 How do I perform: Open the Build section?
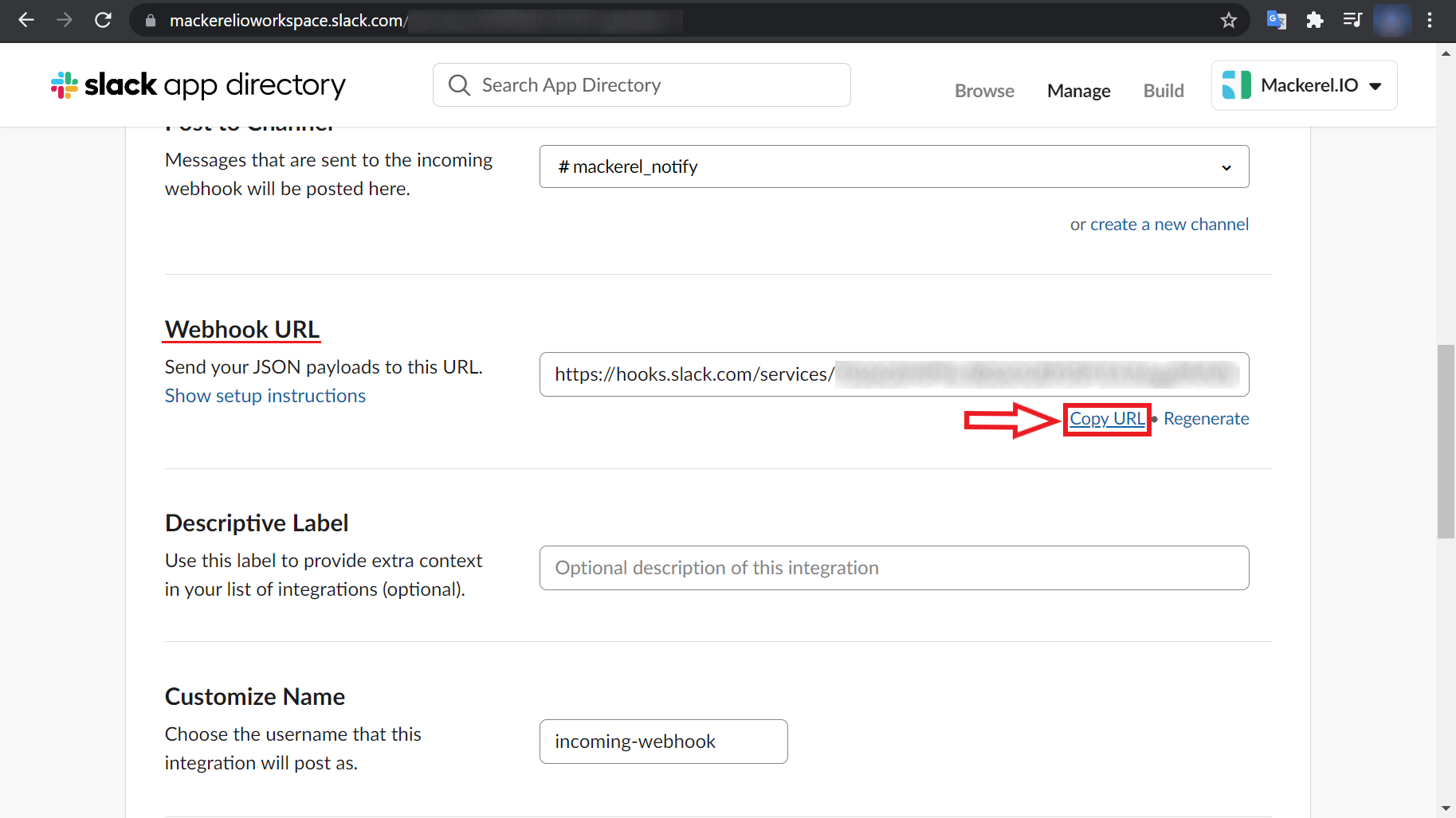tap(1163, 90)
